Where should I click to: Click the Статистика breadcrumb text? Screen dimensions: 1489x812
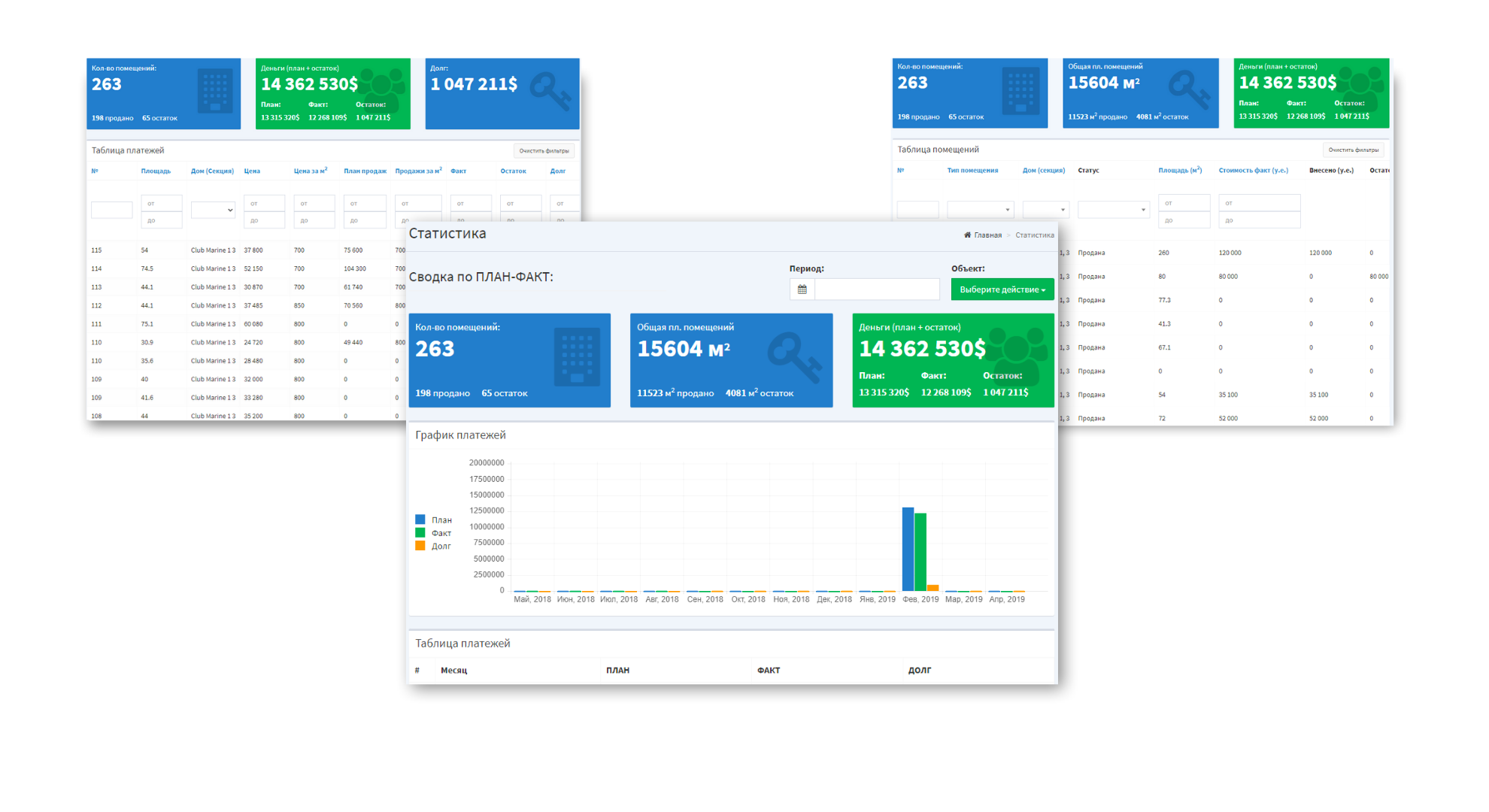click(1035, 235)
